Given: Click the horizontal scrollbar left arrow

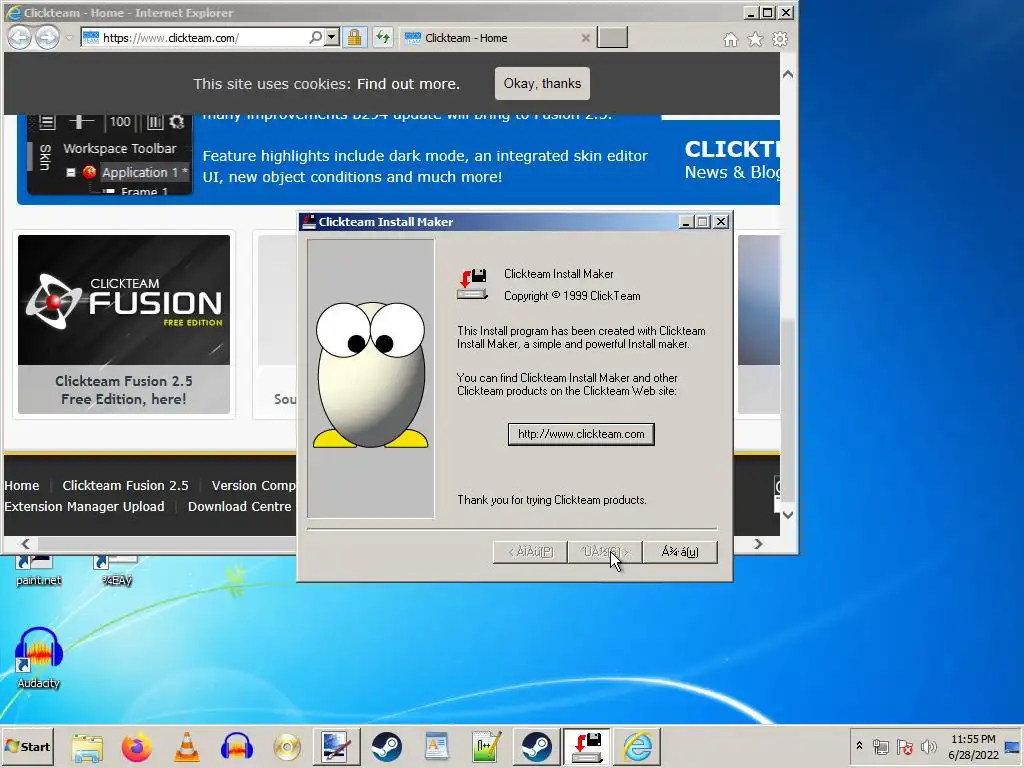Looking at the screenshot, I should pos(25,543).
